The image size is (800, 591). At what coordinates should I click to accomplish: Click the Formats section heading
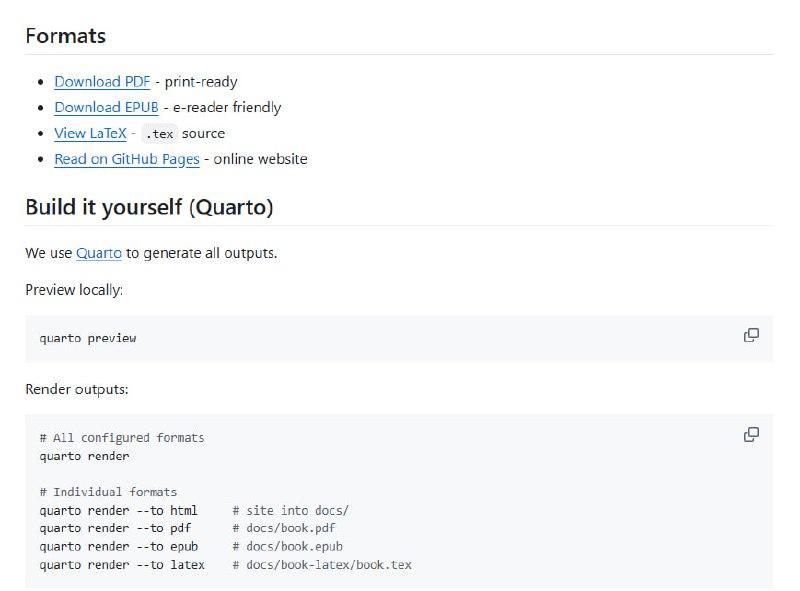(x=66, y=36)
